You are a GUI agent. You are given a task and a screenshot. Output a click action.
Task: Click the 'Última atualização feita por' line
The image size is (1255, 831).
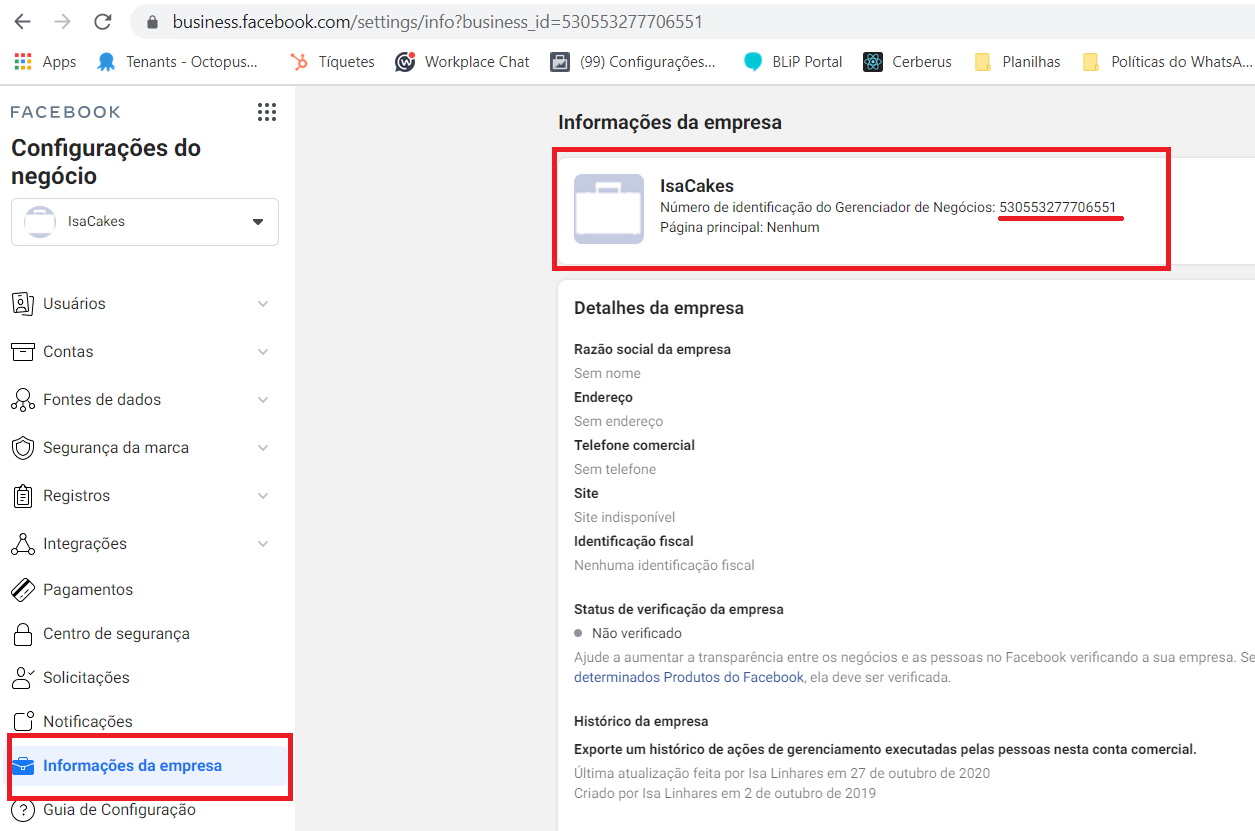coord(782,773)
